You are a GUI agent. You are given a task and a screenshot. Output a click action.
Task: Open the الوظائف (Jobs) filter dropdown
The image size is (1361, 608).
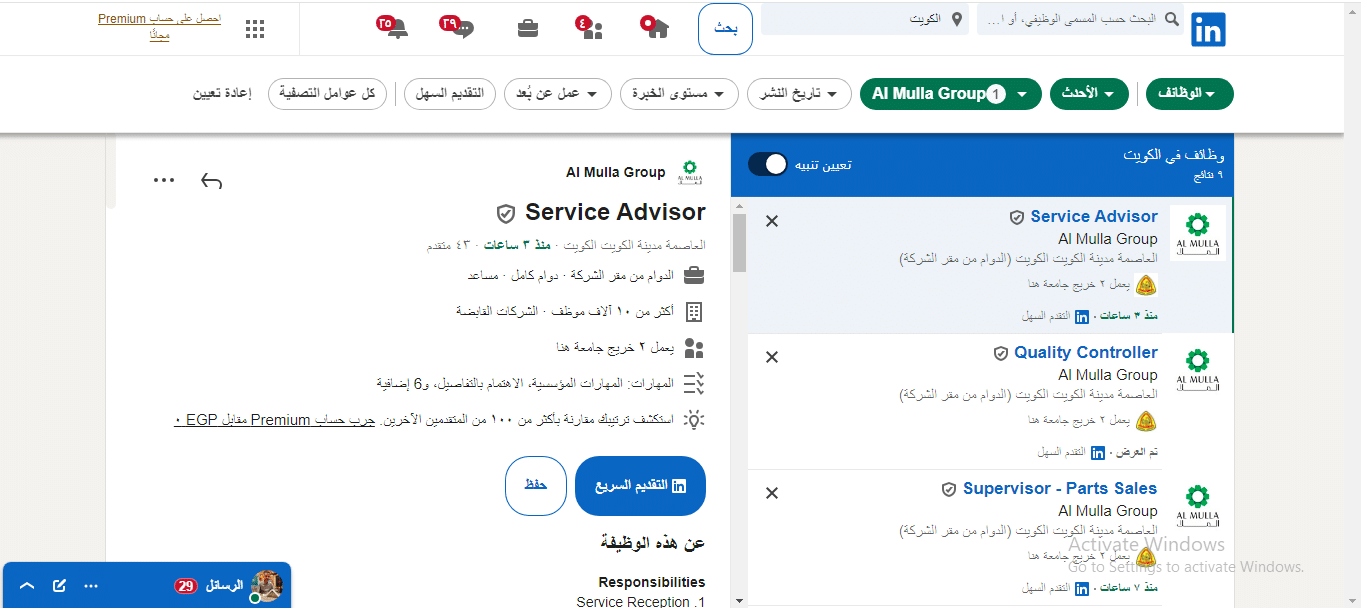click(x=1189, y=94)
